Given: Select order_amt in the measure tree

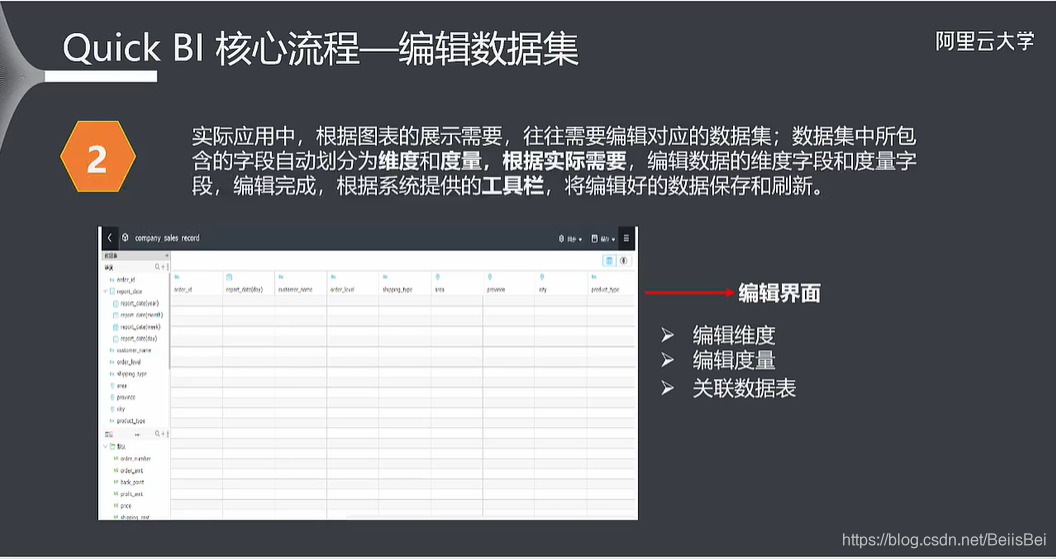Looking at the screenshot, I should (x=131, y=471).
